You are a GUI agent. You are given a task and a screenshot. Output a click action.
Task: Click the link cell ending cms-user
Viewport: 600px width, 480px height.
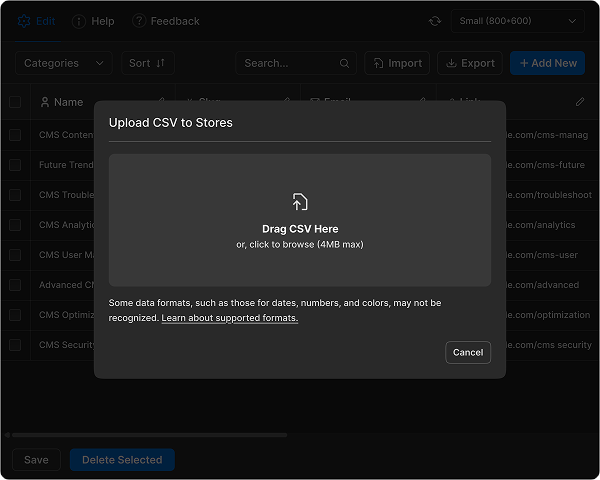tap(541, 255)
